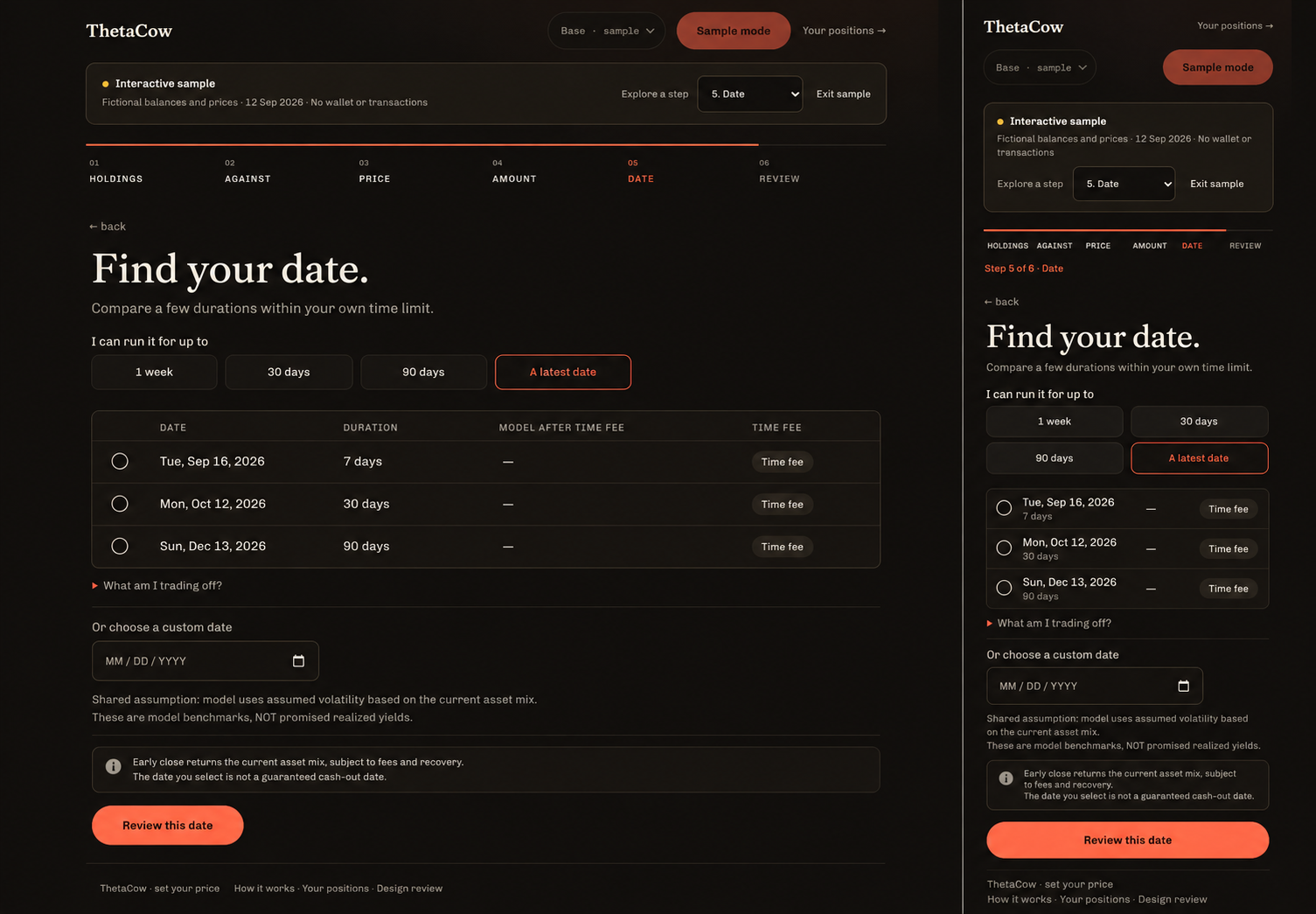Go back via right panel back link

click(1001, 302)
